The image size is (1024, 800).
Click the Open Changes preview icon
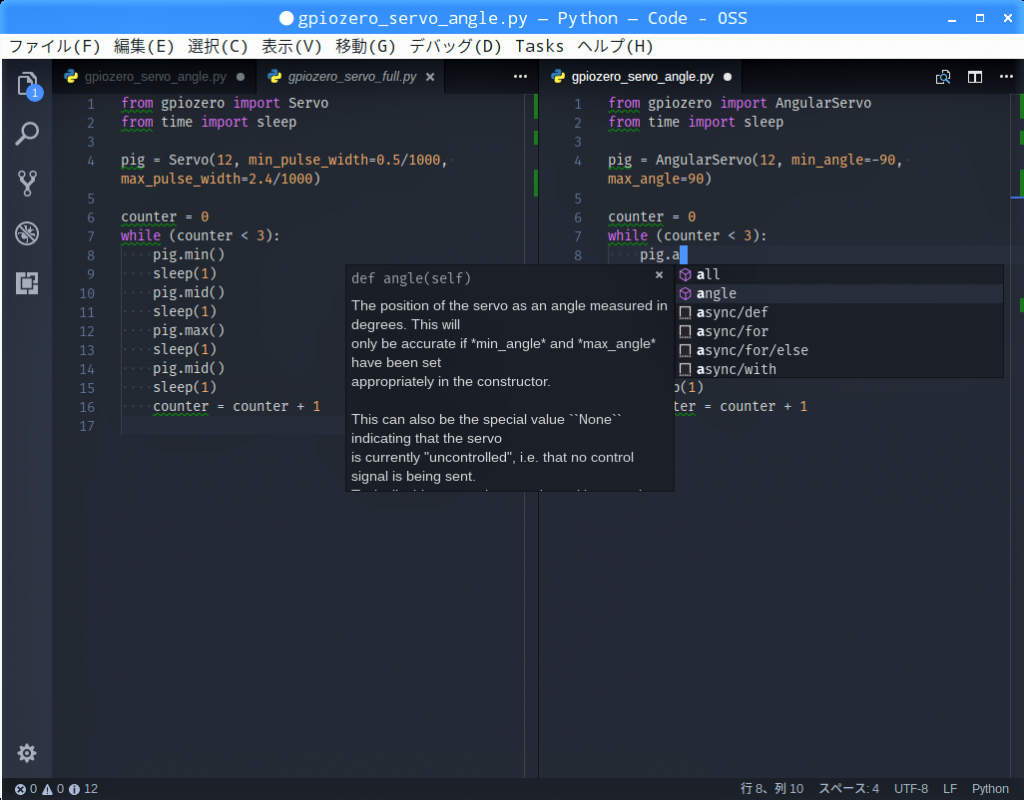(x=942, y=77)
